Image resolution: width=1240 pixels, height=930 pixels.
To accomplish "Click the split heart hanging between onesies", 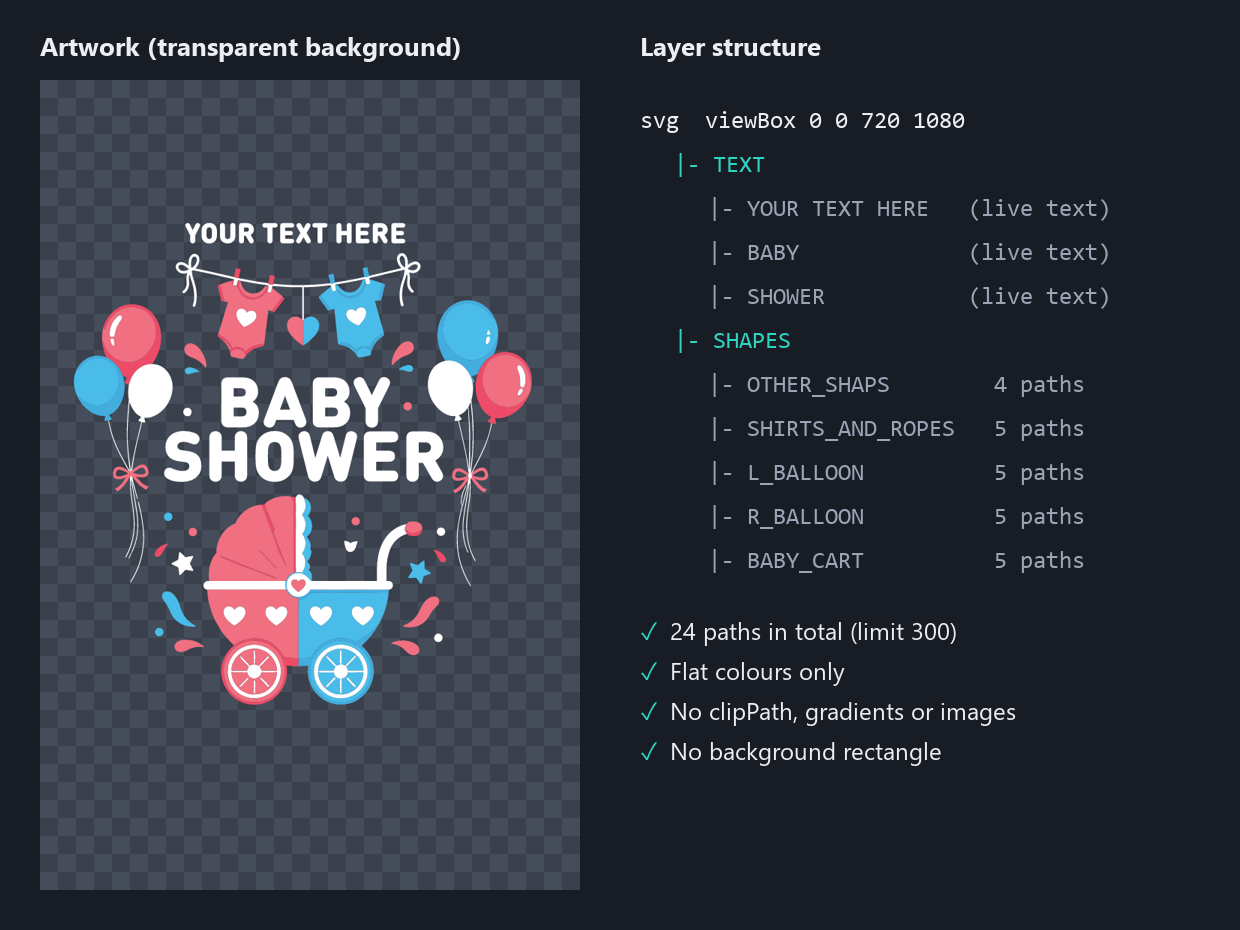I will tap(303, 329).
